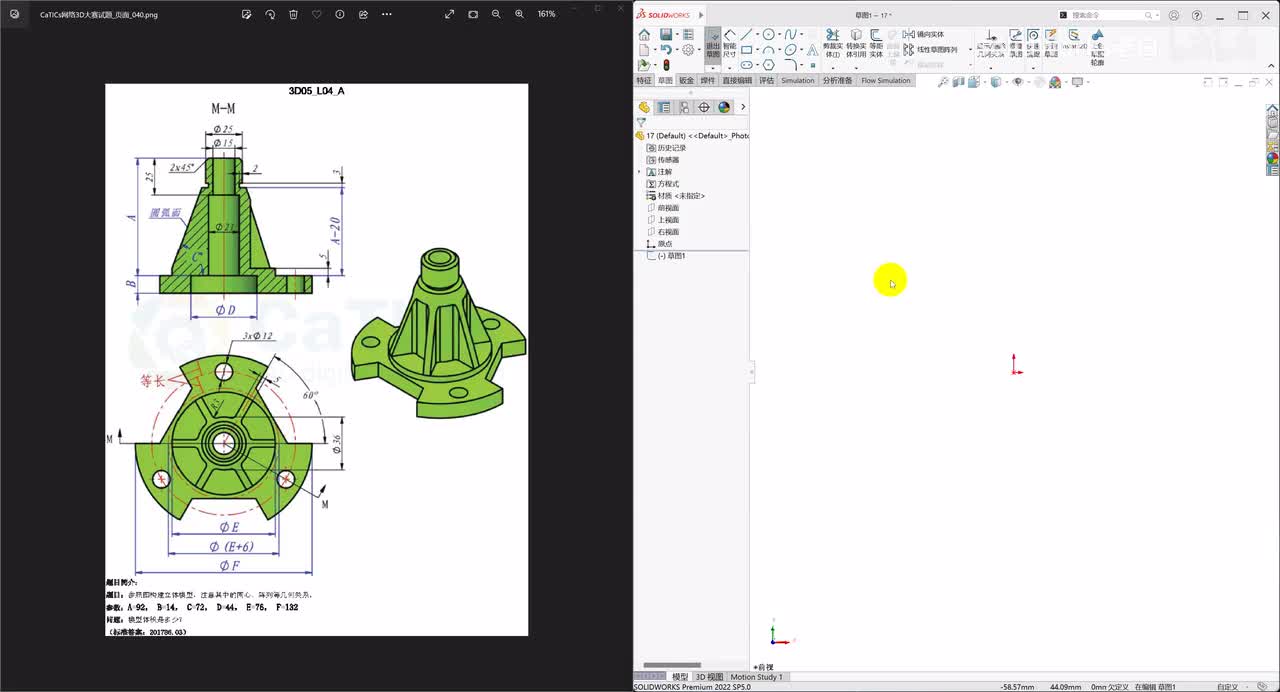
Task: Click the SolidWorks home icon
Action: click(x=644, y=35)
